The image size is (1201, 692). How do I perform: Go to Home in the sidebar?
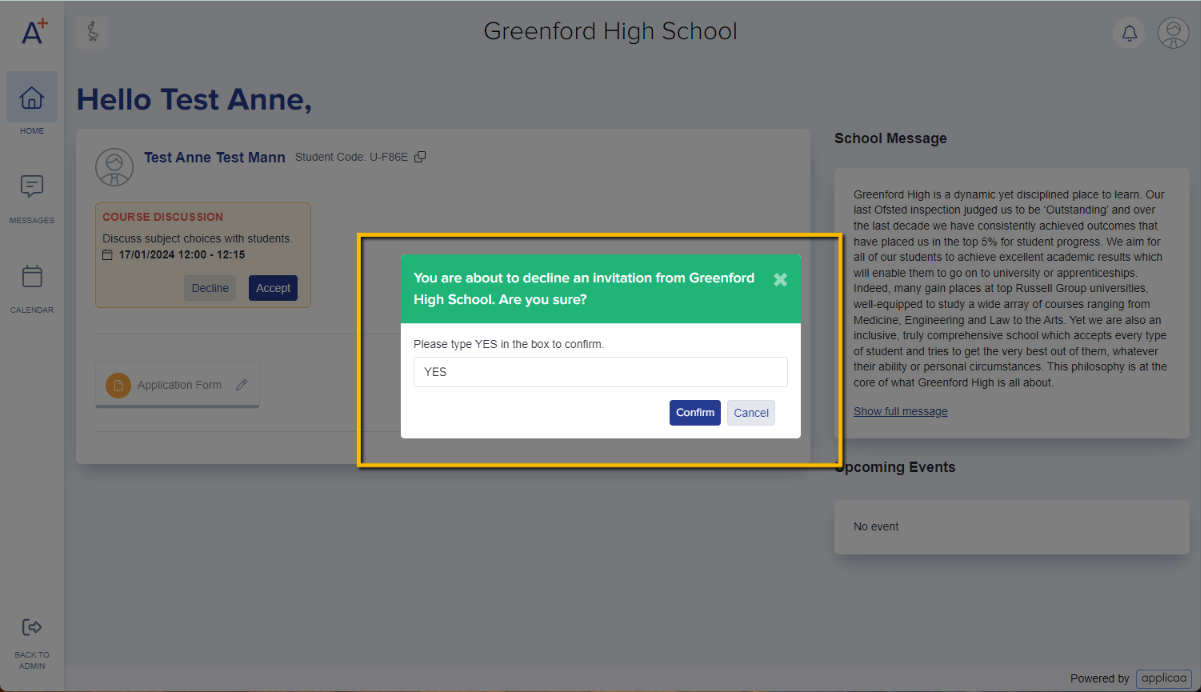(32, 104)
